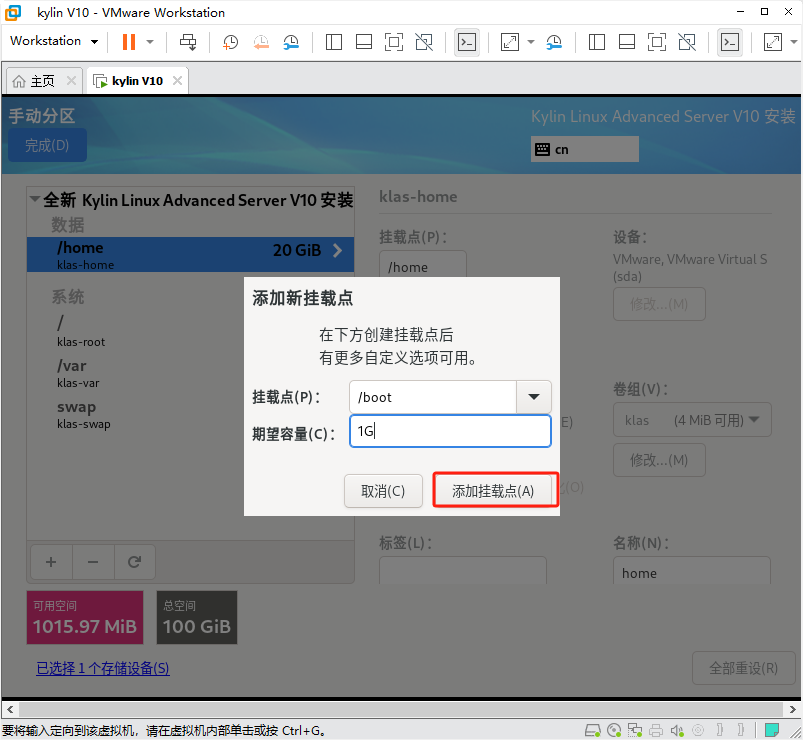Click the 名称(N) field showing home

[x=691, y=570]
